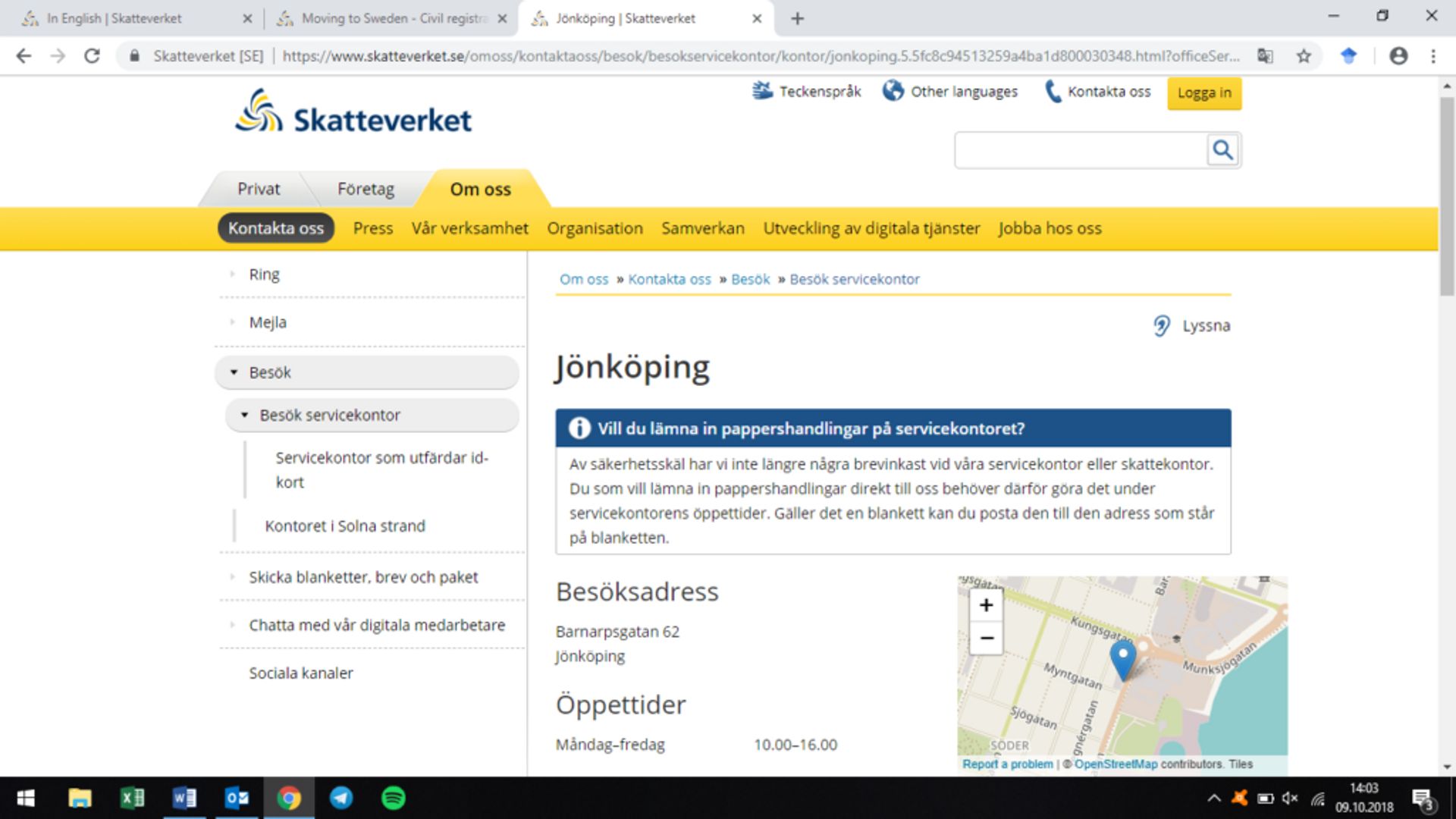Open Teckenspråk sign language link

point(806,92)
